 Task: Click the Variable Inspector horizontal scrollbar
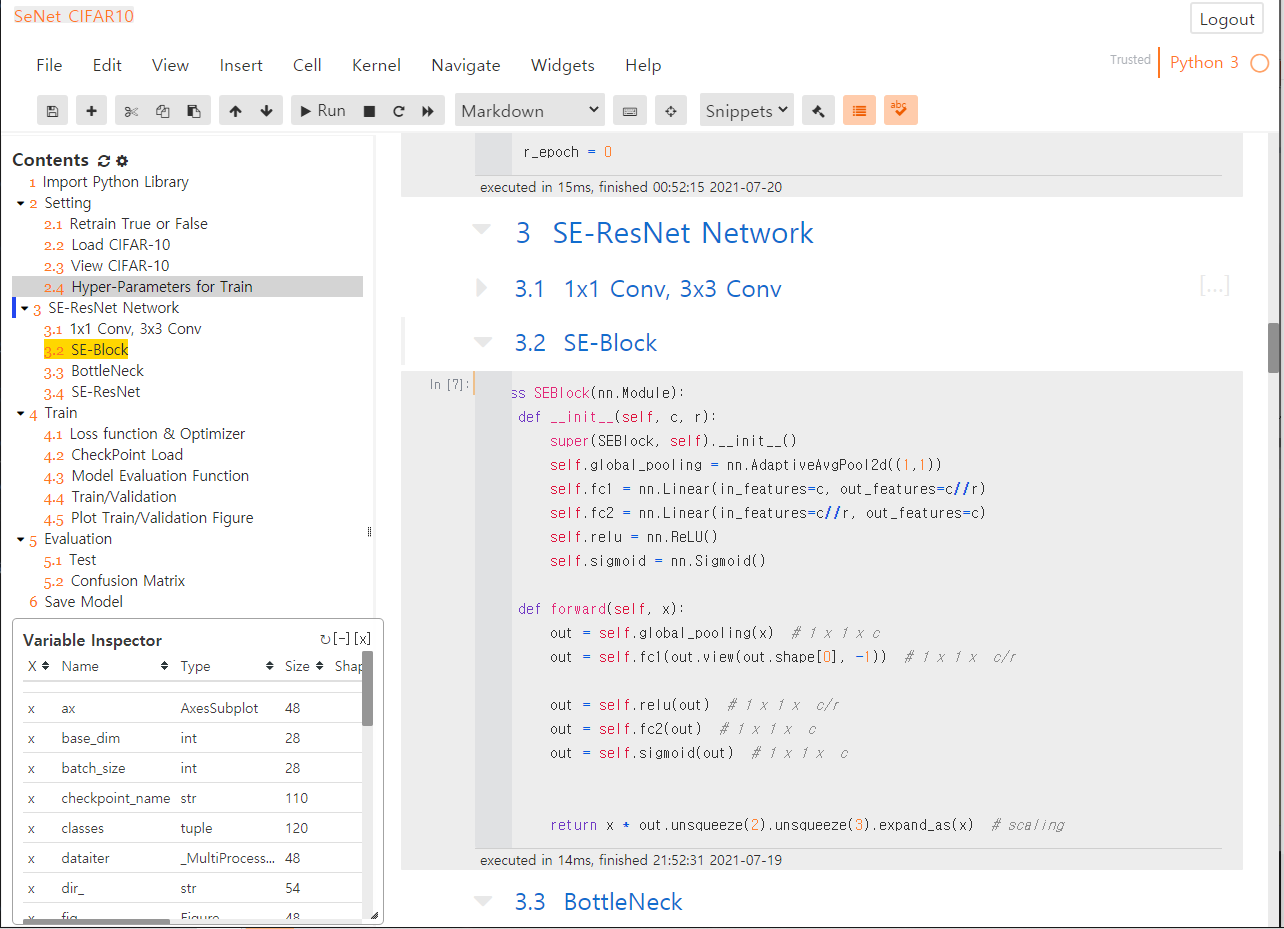point(97,921)
